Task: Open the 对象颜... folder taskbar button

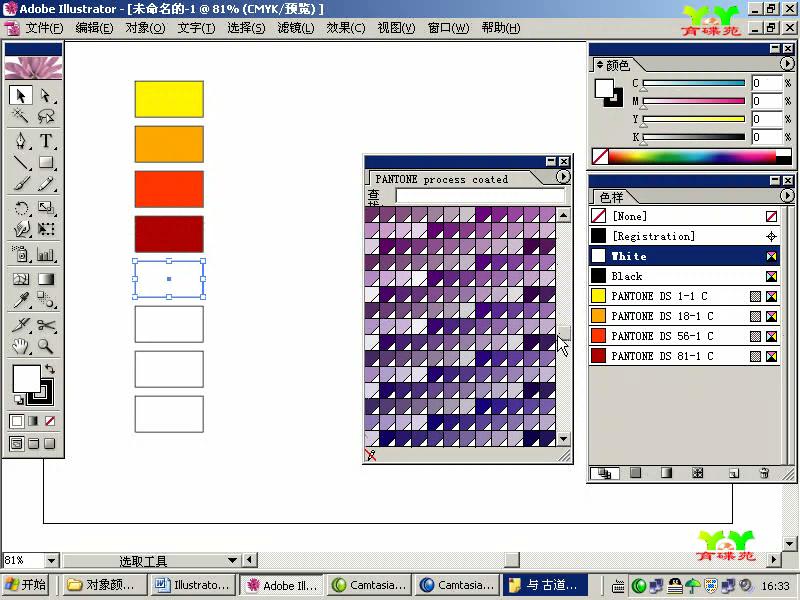Action: 106,585
